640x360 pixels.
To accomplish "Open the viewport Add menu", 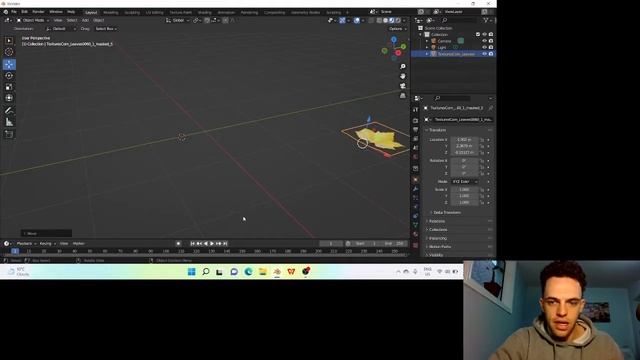I will click(x=85, y=20).
